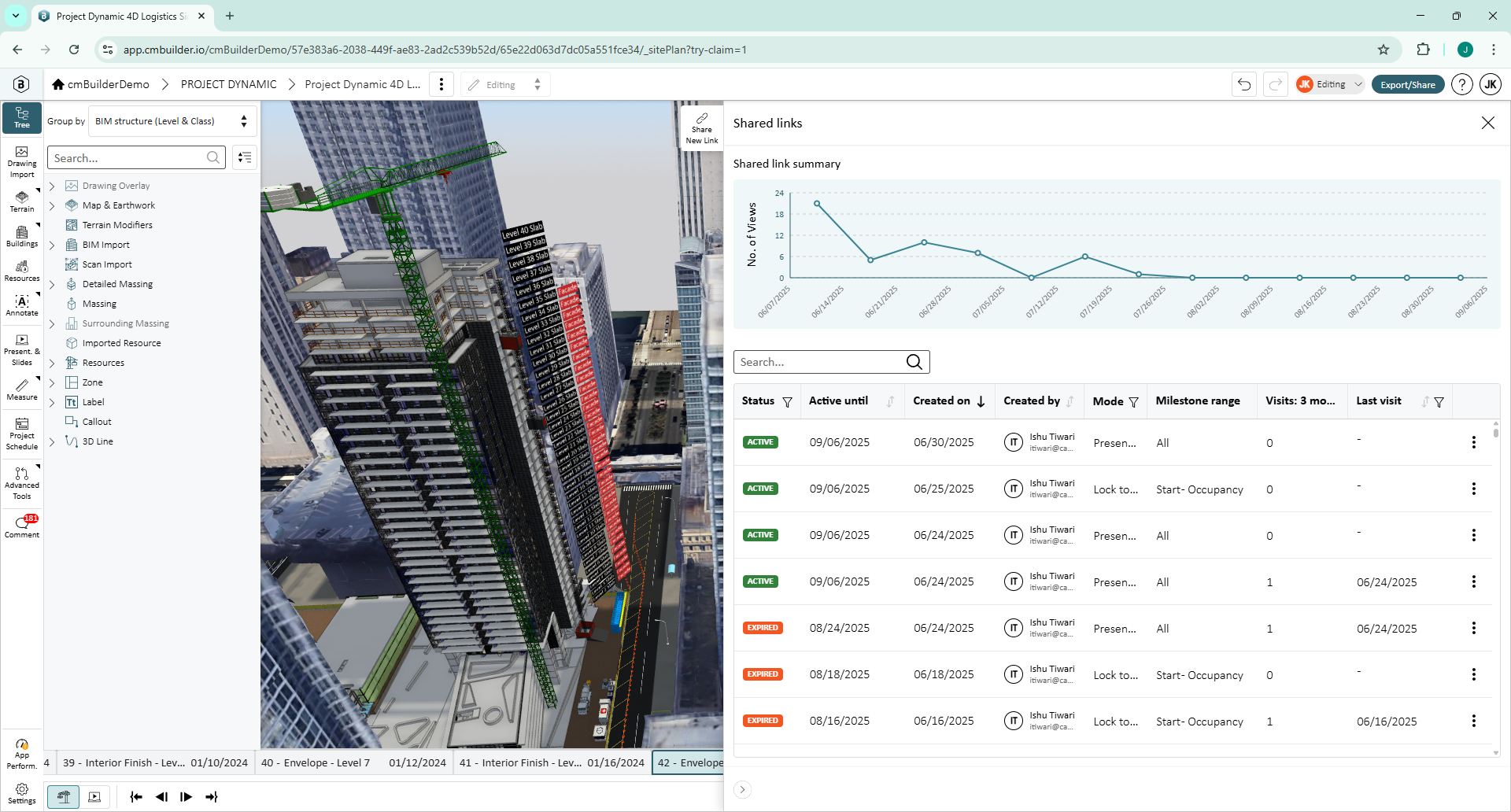Expand the Surrounding Massing node

coord(52,324)
